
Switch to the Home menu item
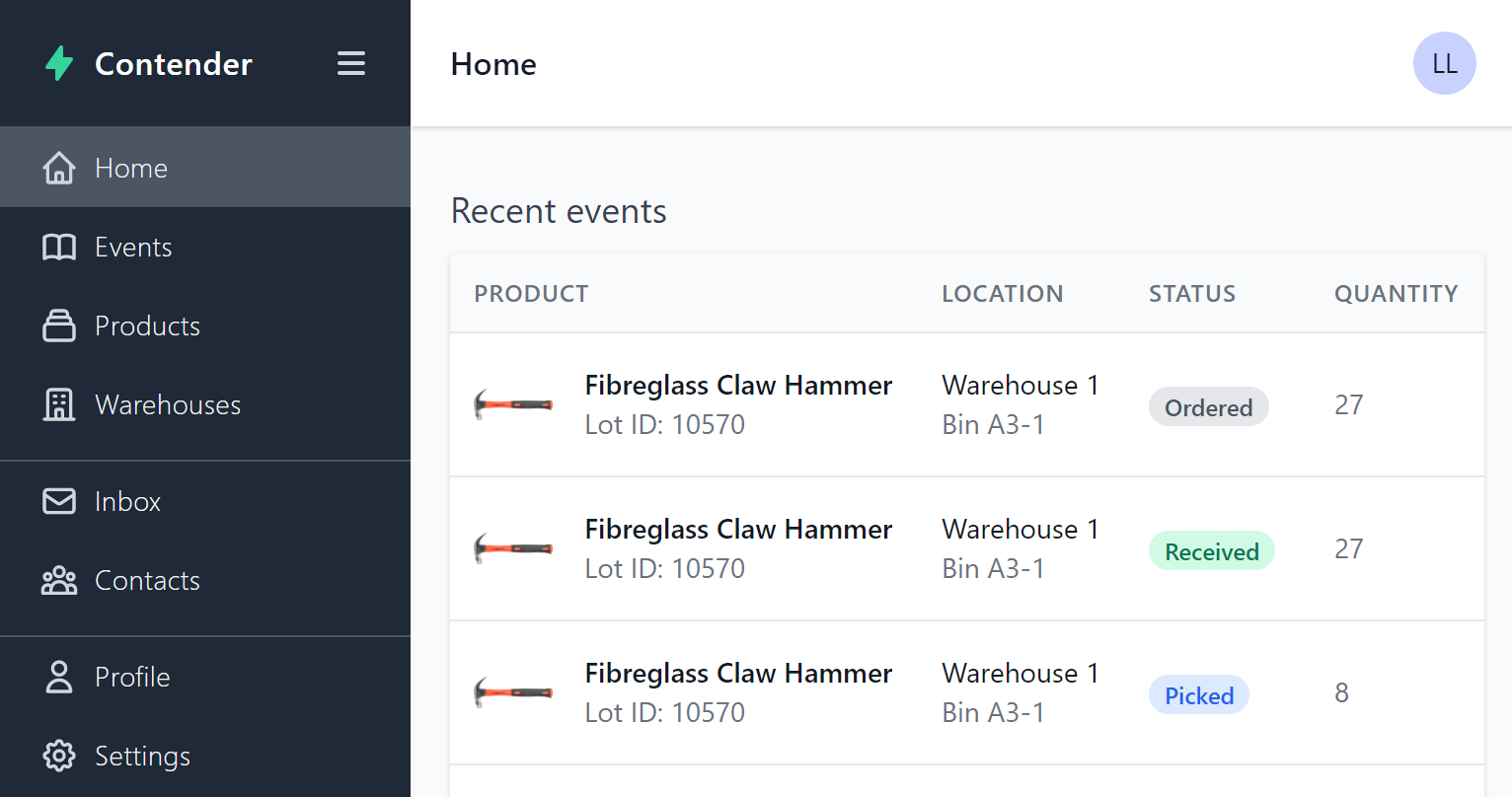click(x=130, y=167)
